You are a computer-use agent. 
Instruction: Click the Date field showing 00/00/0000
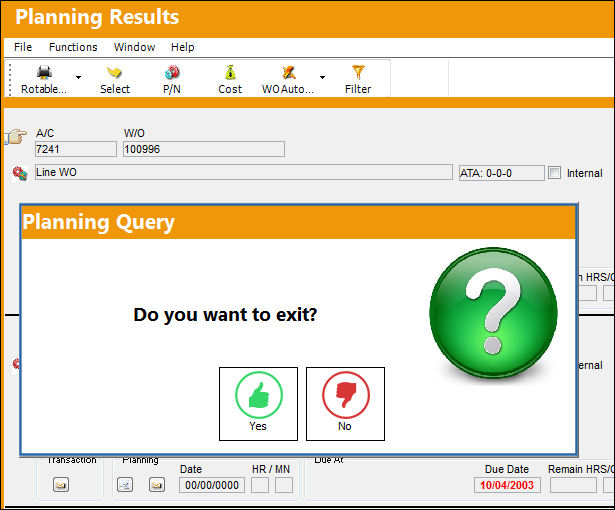pyautogui.click(x=212, y=485)
